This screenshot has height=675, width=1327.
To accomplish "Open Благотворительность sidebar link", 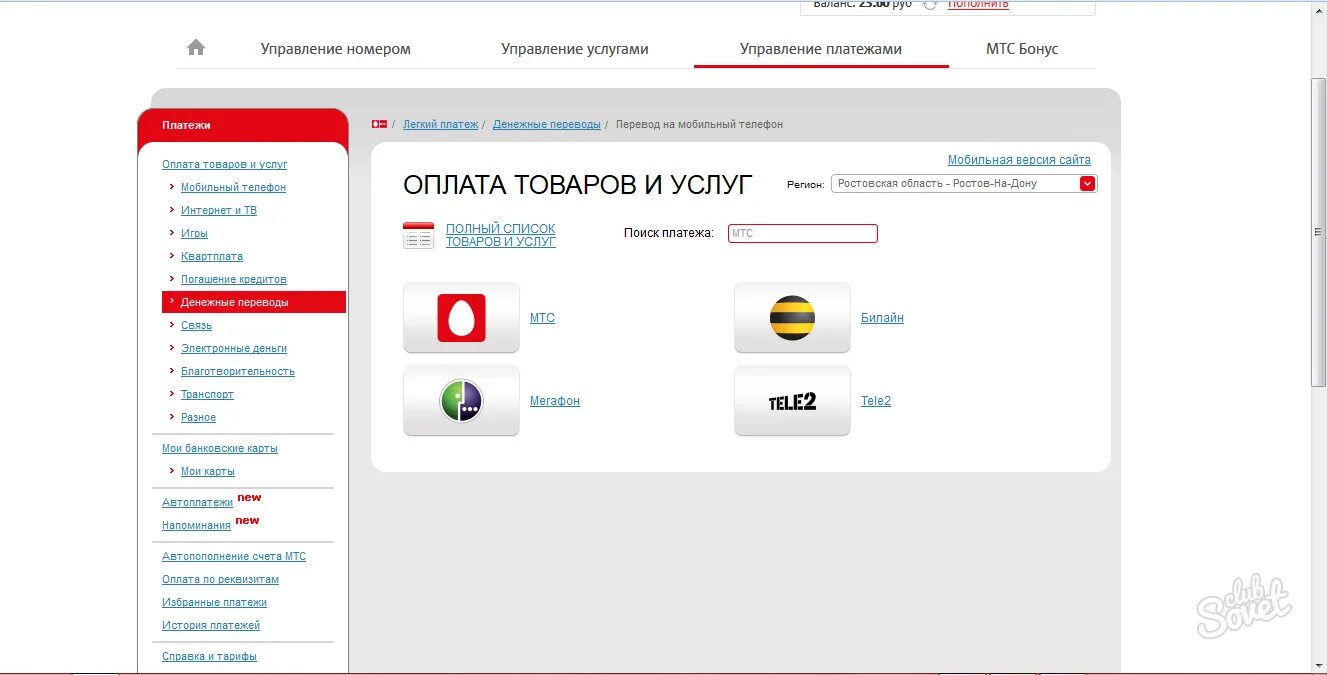I will [238, 371].
